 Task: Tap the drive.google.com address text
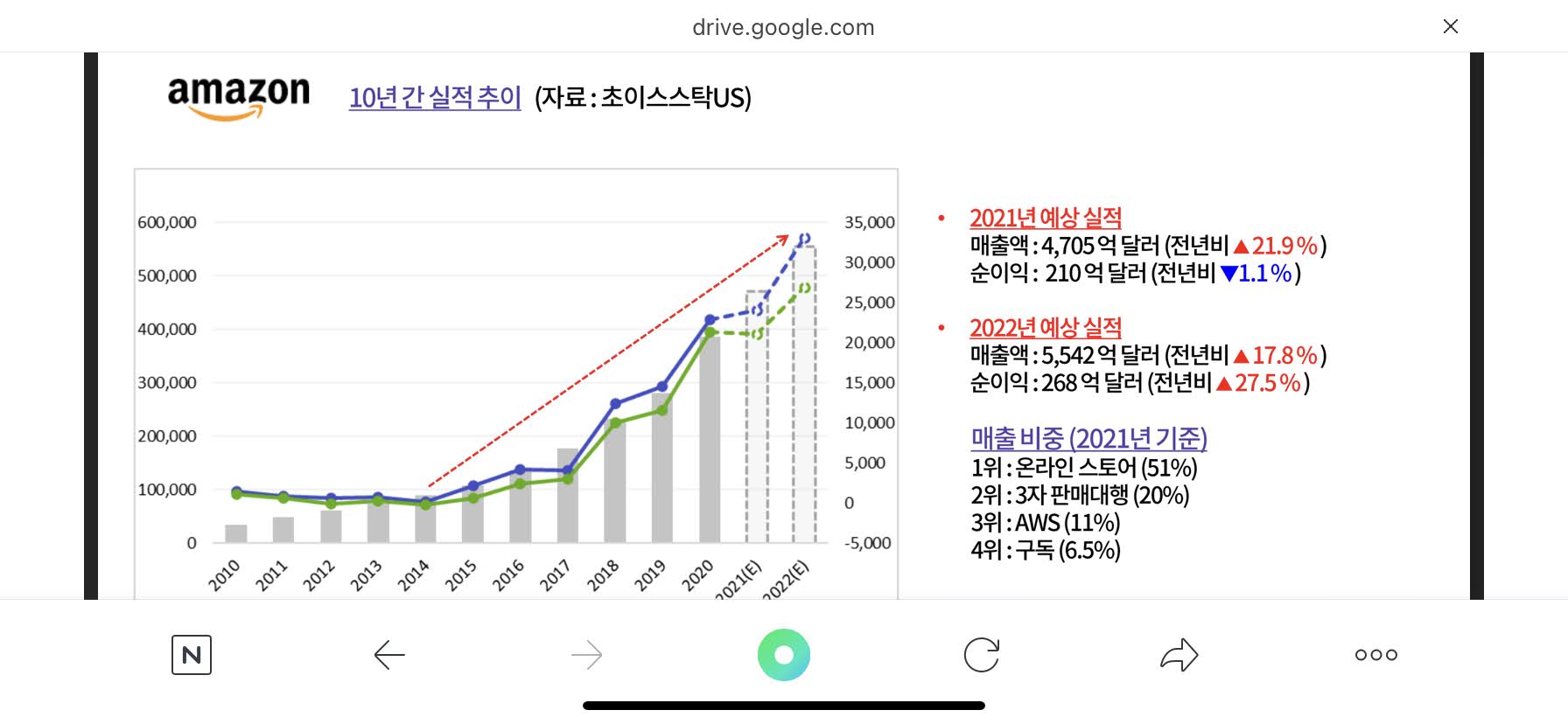pyautogui.click(x=783, y=27)
